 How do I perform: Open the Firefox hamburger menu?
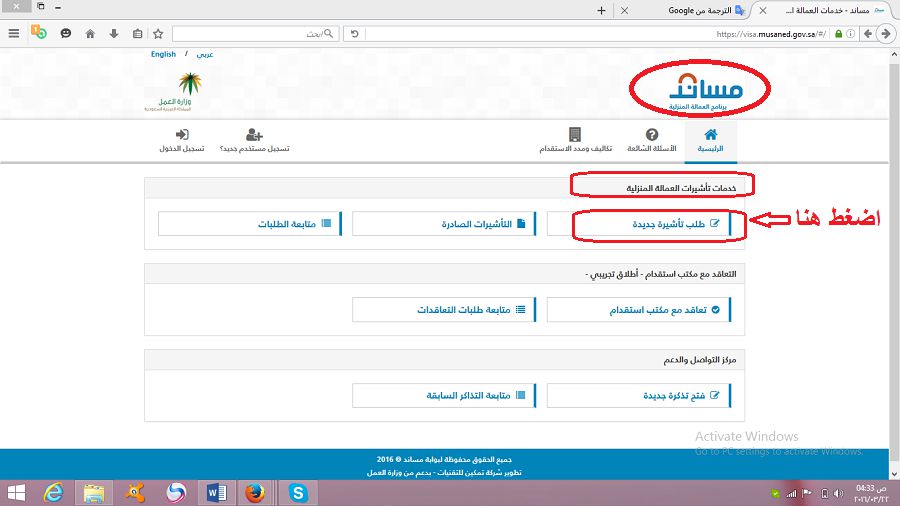pyautogui.click(x=14, y=34)
